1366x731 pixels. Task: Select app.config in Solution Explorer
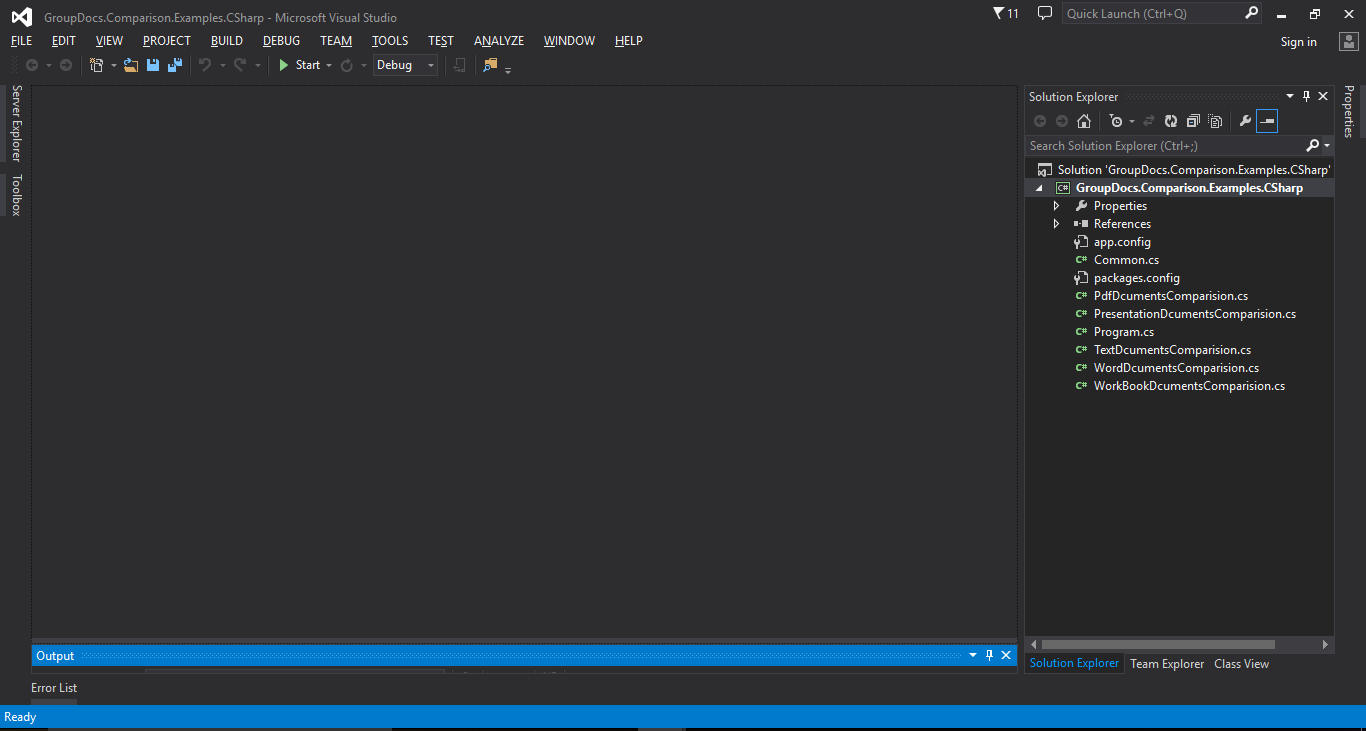pyautogui.click(x=1122, y=242)
